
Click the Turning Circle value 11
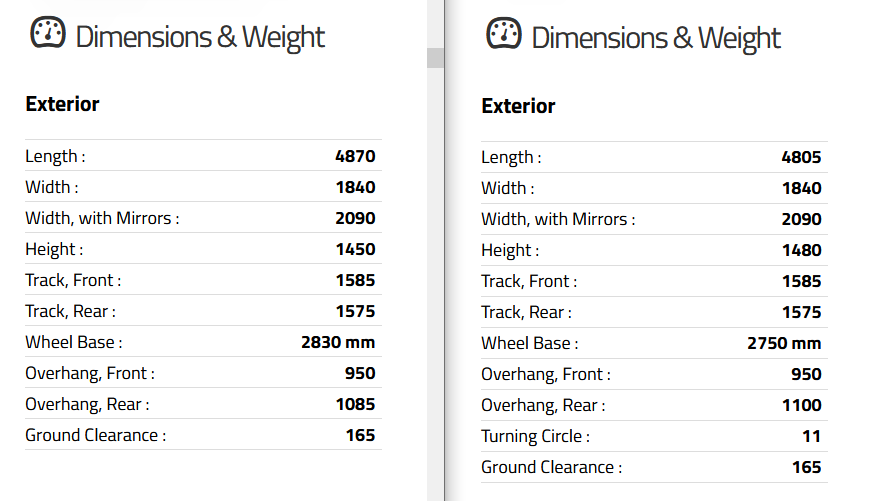click(x=812, y=437)
